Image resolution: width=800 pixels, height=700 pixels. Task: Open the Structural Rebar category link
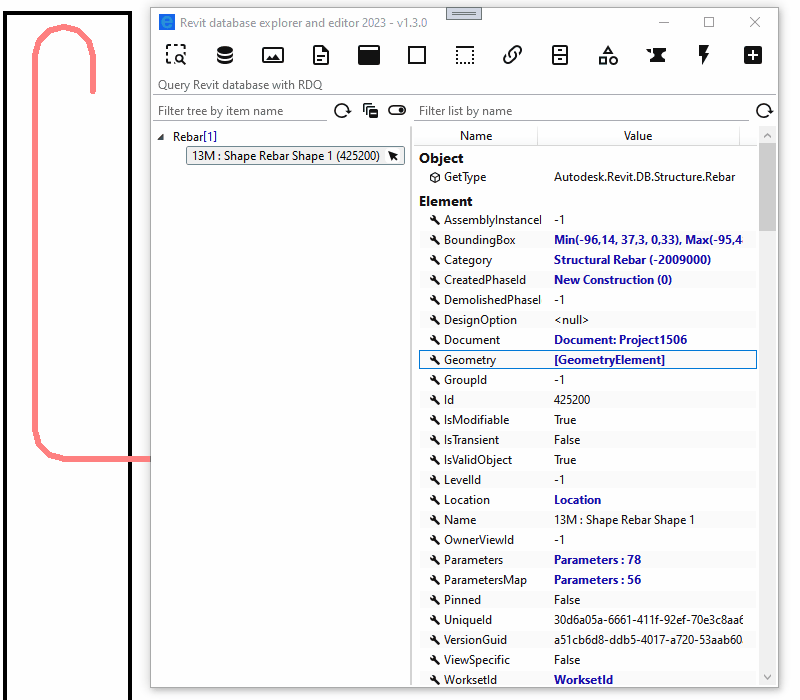[632, 260]
